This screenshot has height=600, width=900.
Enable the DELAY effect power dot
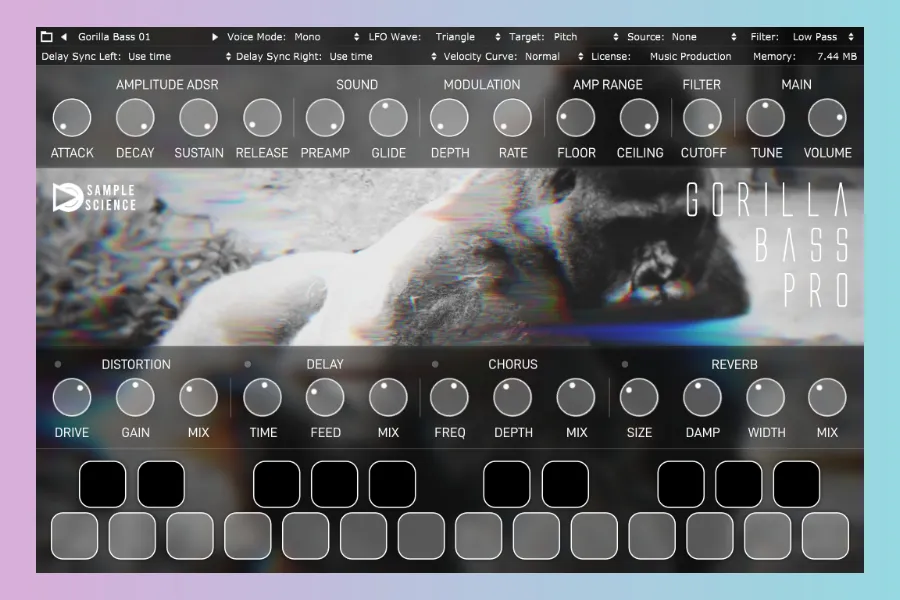(x=248, y=364)
